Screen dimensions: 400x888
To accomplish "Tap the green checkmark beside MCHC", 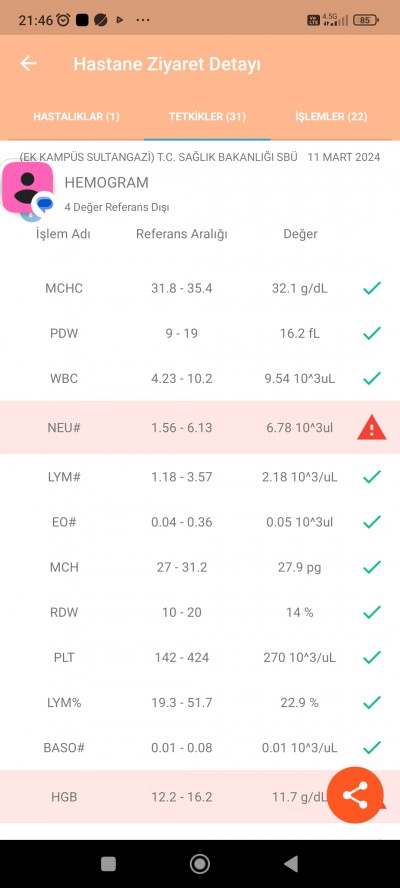I will [x=372, y=288].
